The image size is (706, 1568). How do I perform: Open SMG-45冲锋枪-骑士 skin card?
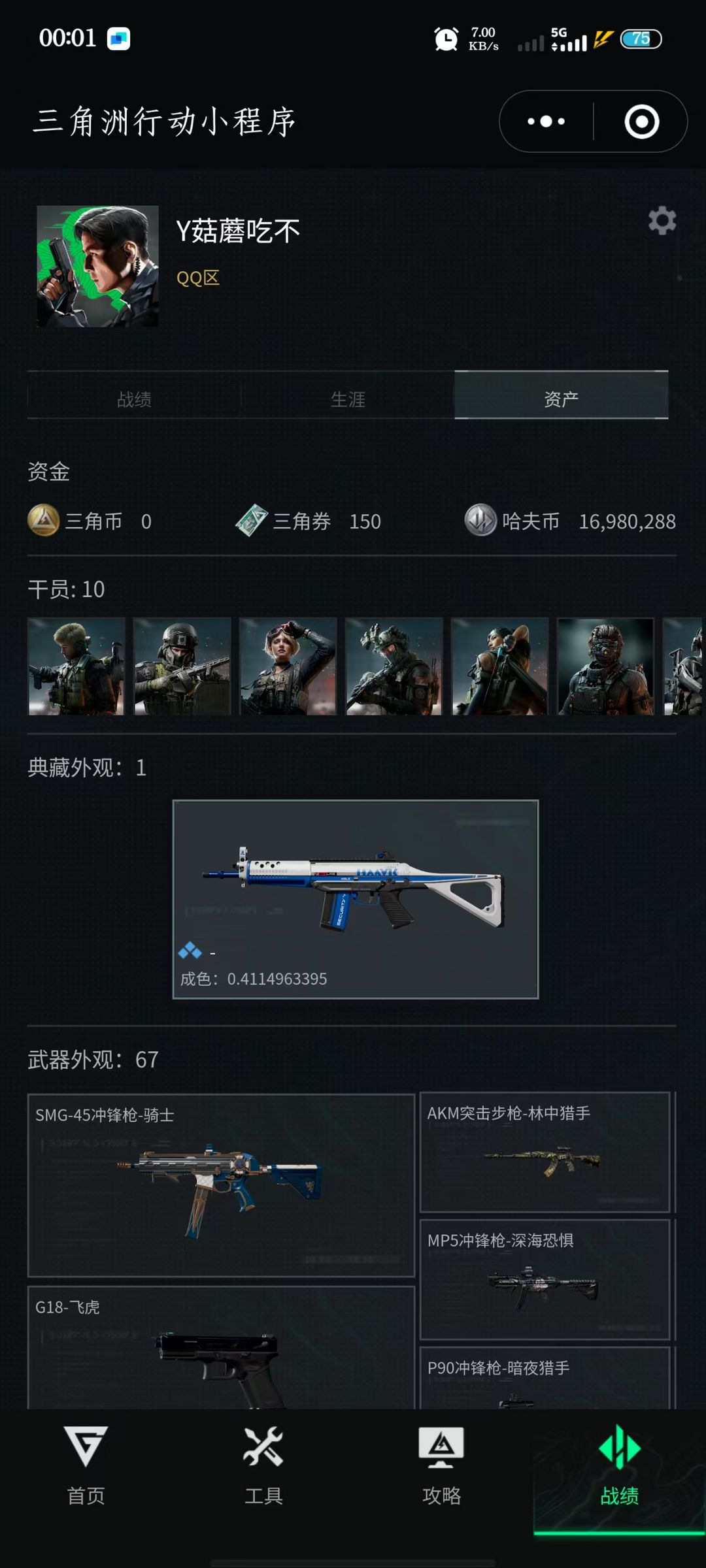click(x=221, y=1185)
